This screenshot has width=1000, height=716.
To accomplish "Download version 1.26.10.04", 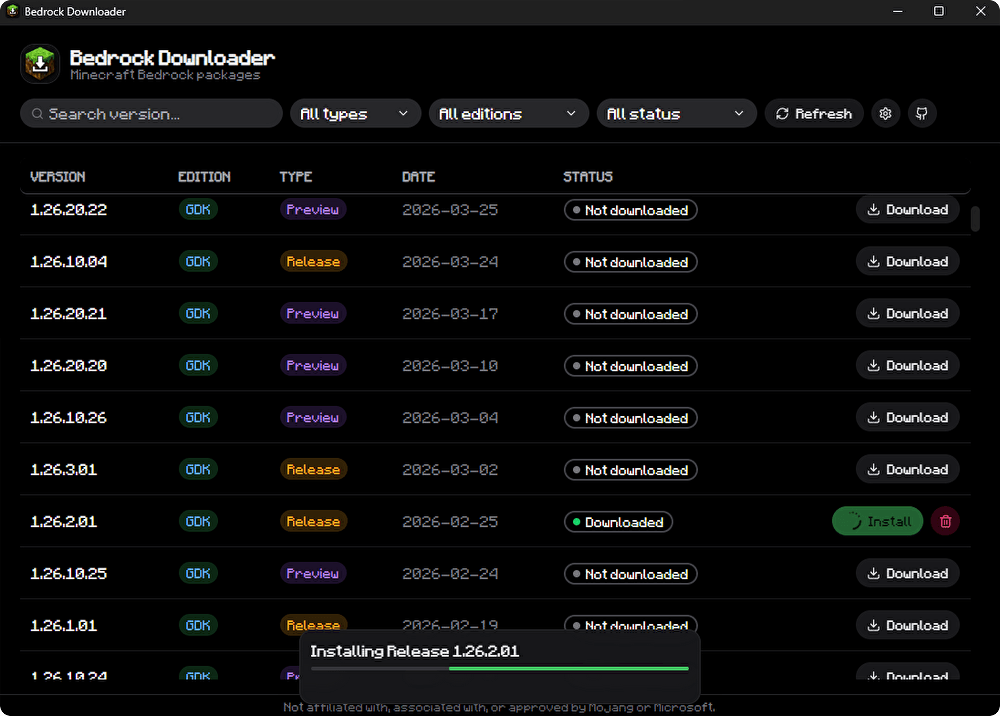I will point(908,261).
